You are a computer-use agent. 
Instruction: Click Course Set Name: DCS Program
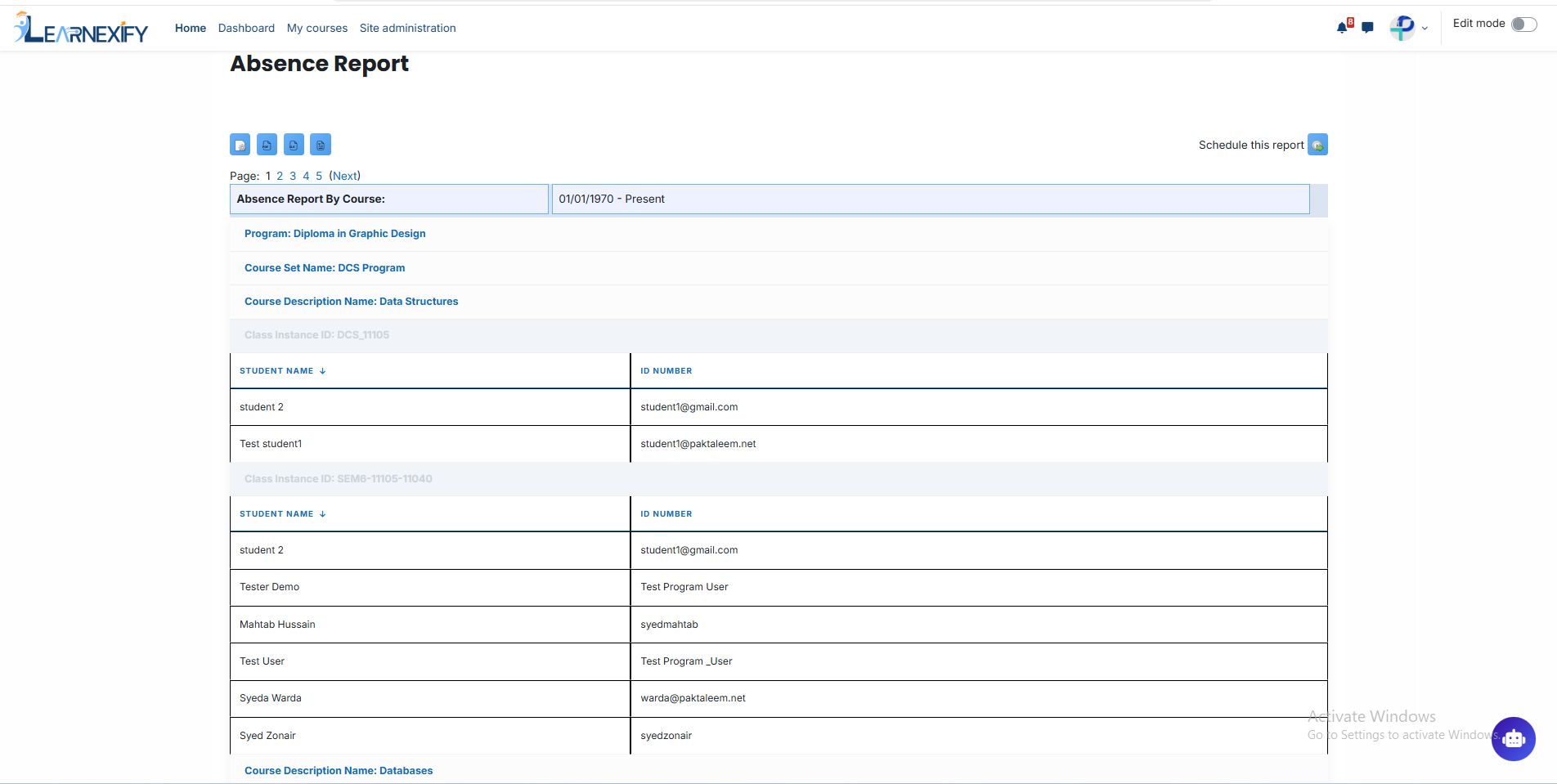point(325,268)
